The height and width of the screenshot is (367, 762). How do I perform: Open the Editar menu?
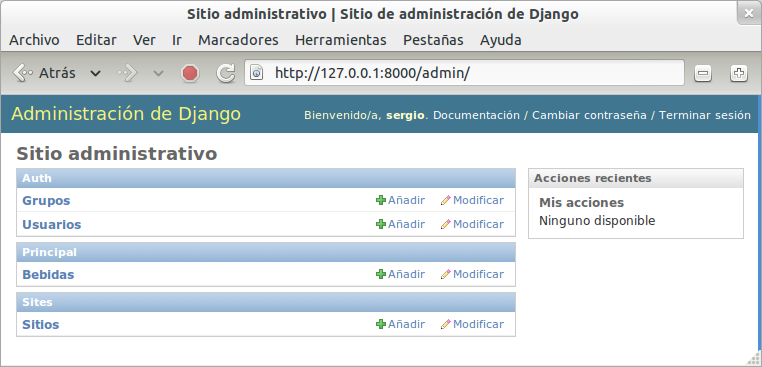pyautogui.click(x=96, y=40)
